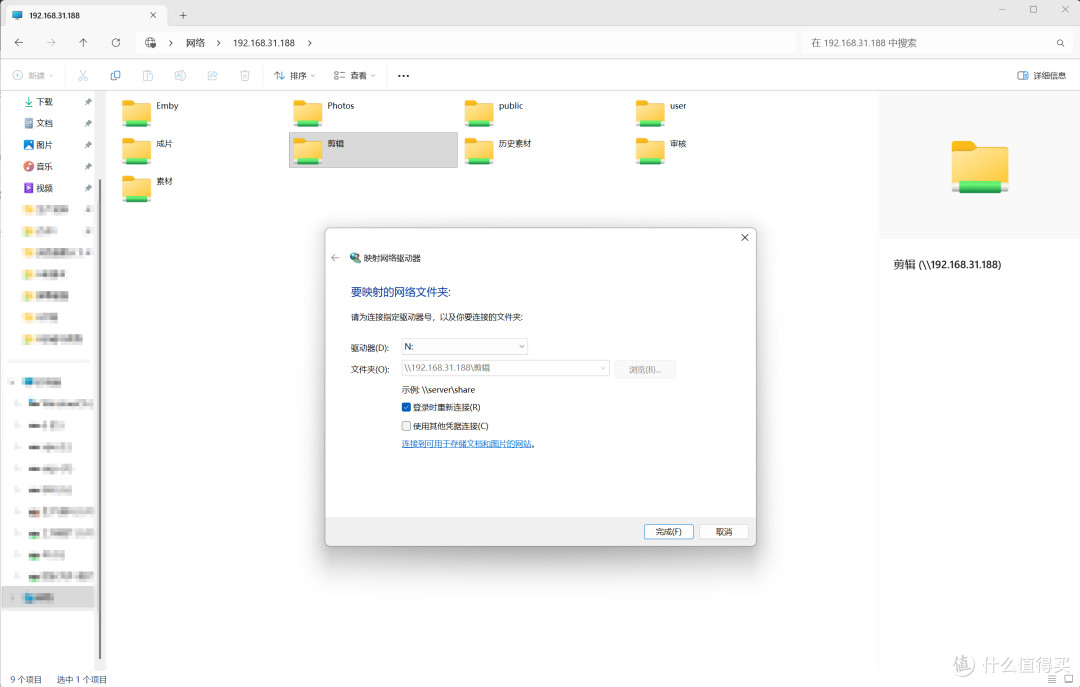Select the 剪辑 shared folder
This screenshot has height=687, width=1080.
click(373, 150)
